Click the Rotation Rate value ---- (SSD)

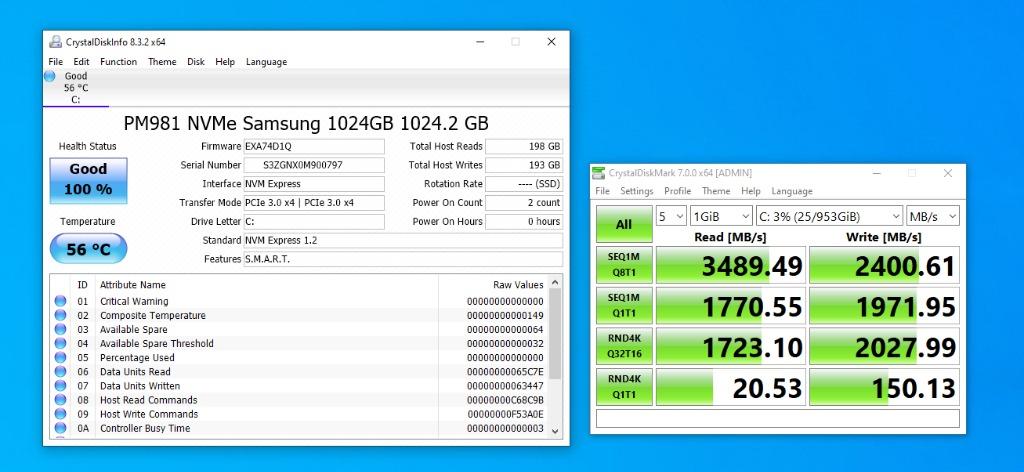point(524,184)
